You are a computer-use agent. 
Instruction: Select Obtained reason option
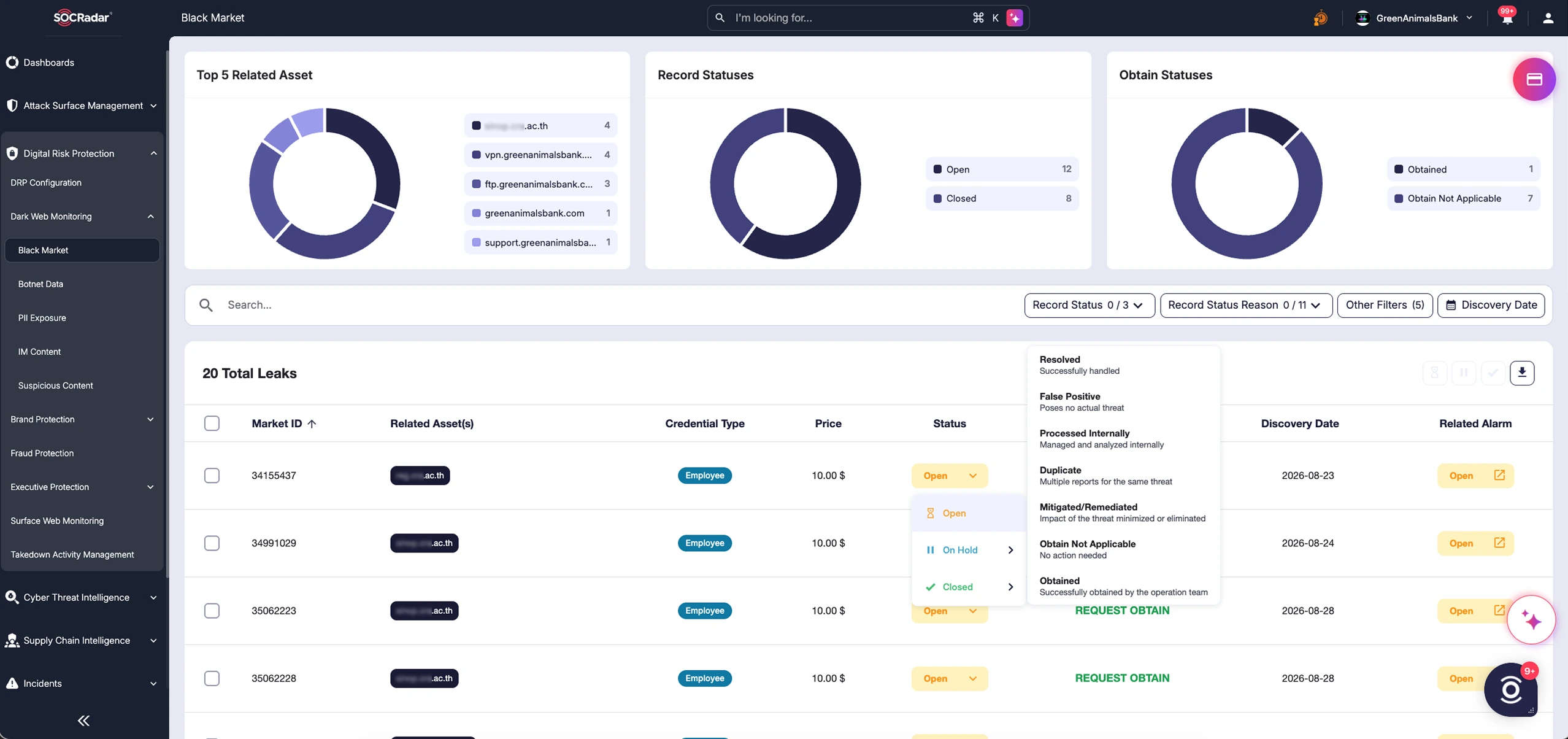pyautogui.click(x=1123, y=586)
